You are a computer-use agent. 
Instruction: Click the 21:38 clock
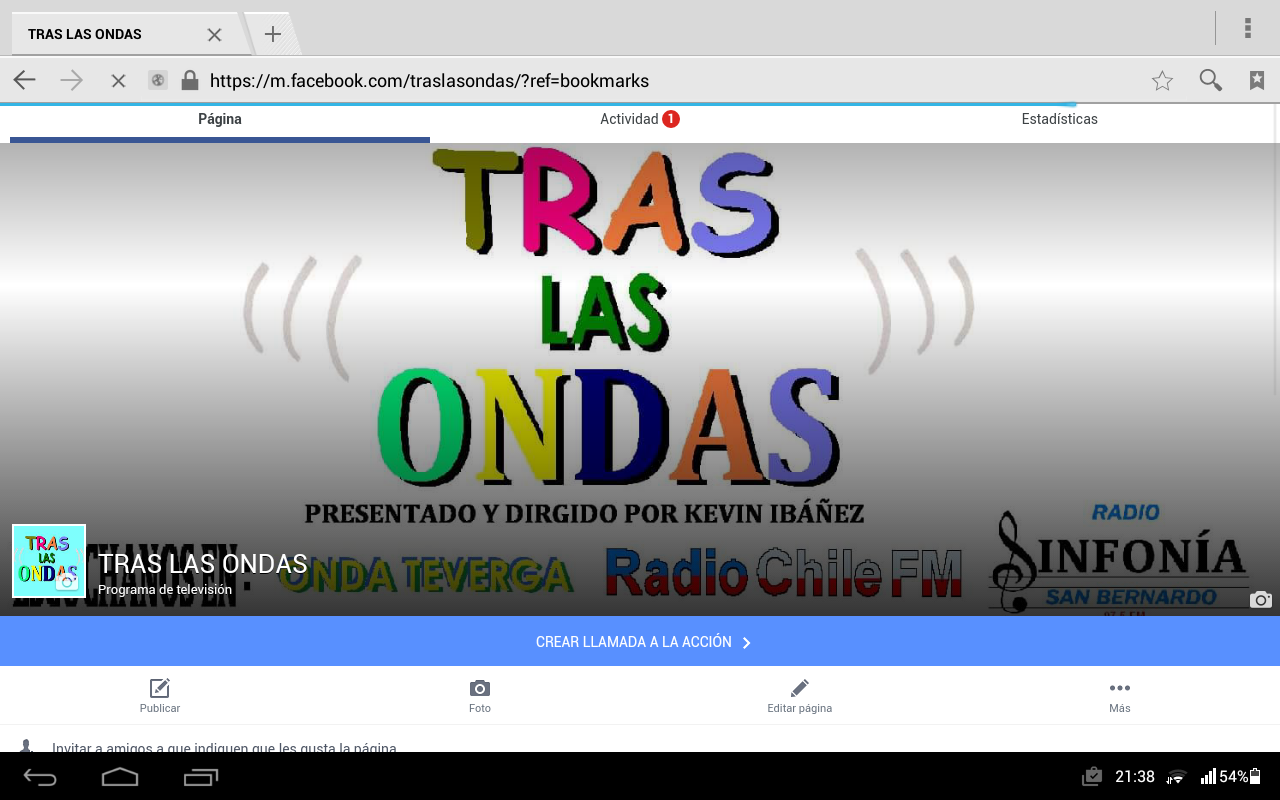[x=1135, y=777]
